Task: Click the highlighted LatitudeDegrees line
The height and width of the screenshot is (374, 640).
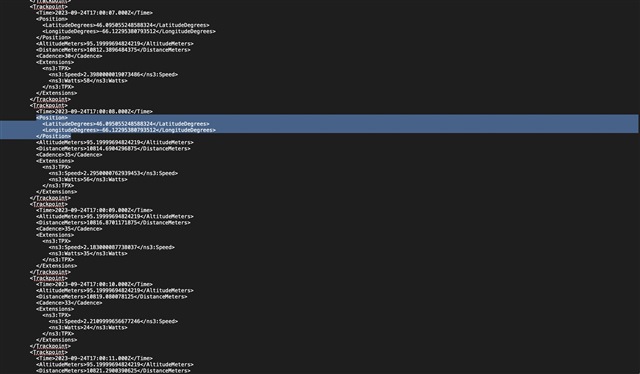Action: point(126,124)
